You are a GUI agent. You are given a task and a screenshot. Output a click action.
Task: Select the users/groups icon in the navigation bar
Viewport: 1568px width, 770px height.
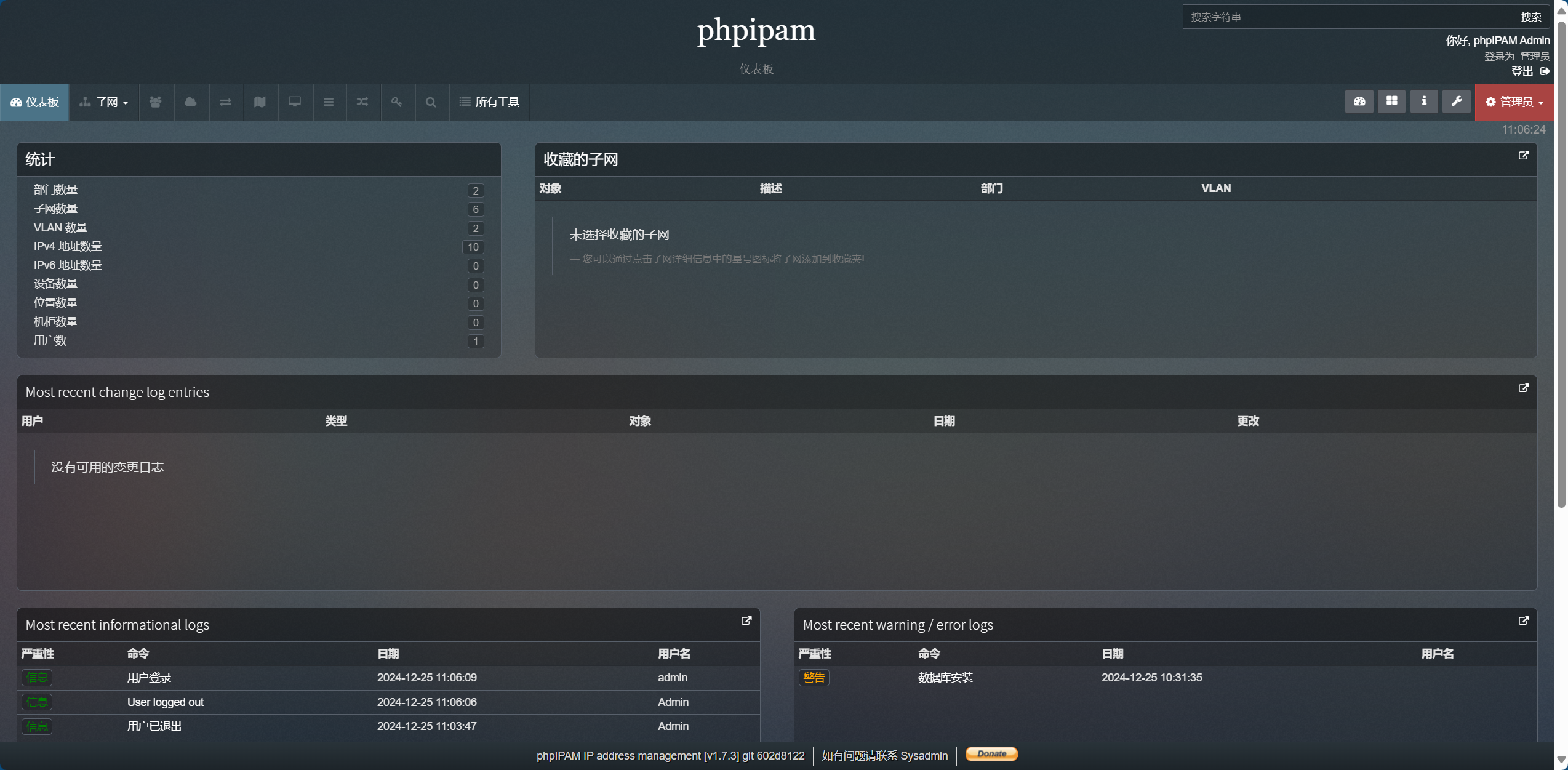[x=156, y=102]
